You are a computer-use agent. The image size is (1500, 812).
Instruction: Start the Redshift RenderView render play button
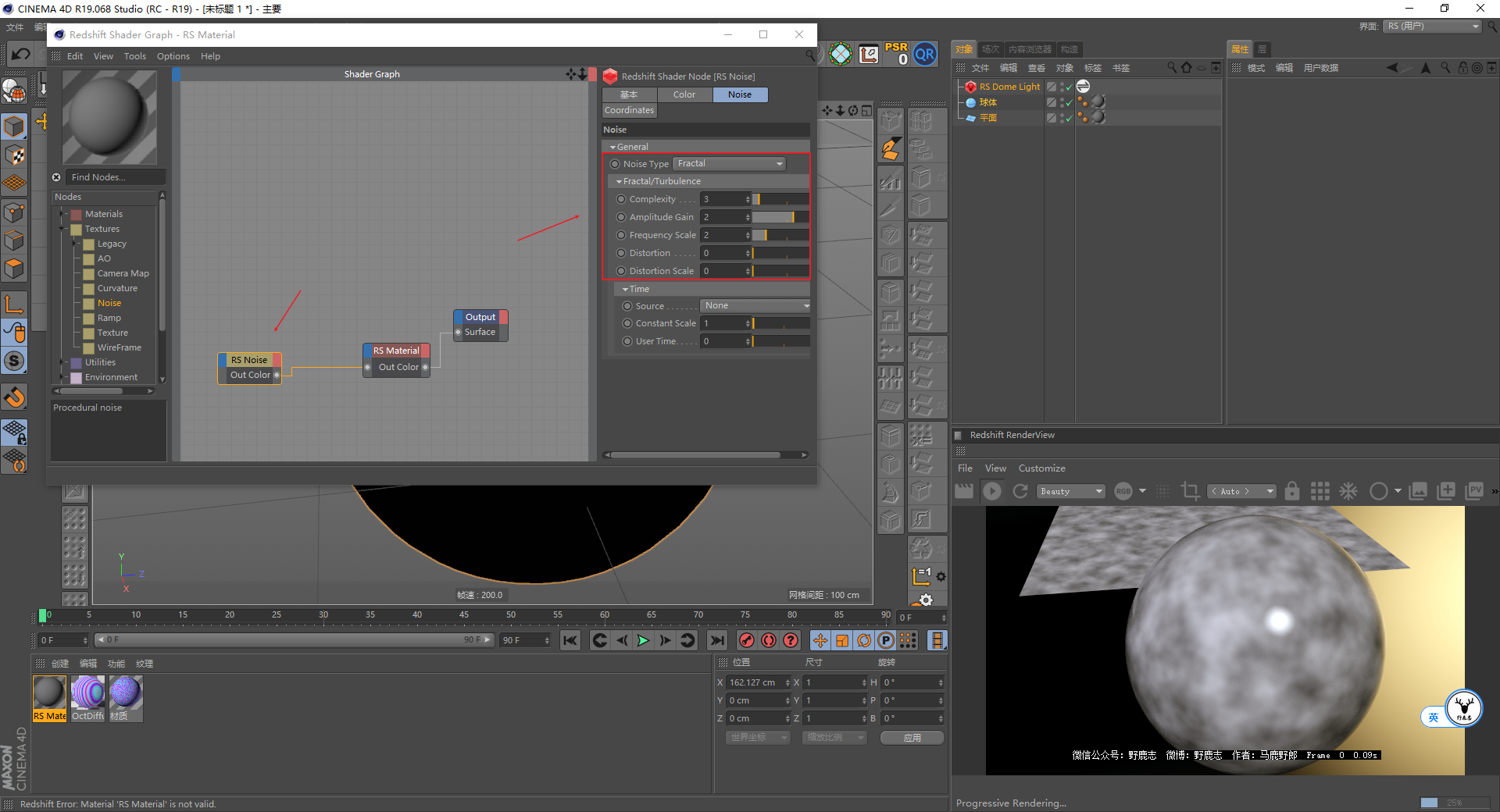(x=992, y=491)
